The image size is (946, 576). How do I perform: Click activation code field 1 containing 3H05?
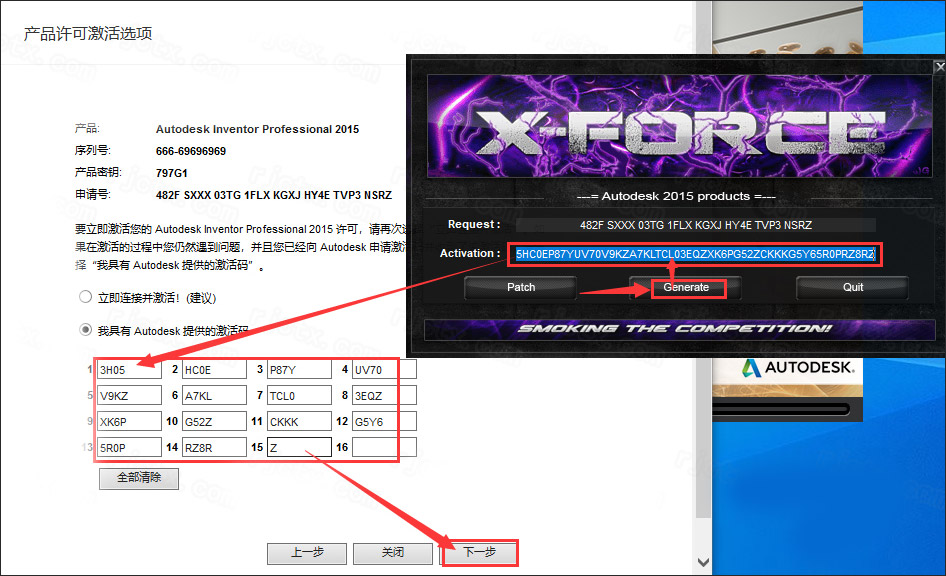click(129, 370)
